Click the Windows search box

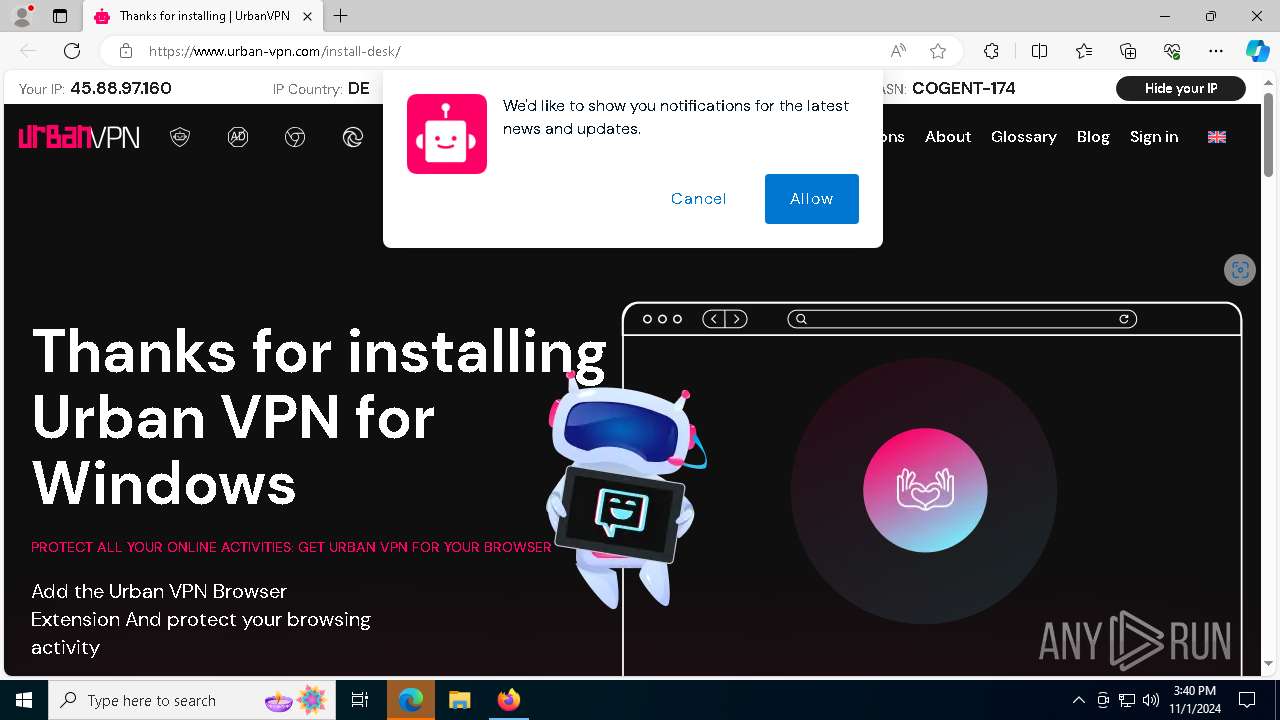tap(190, 700)
